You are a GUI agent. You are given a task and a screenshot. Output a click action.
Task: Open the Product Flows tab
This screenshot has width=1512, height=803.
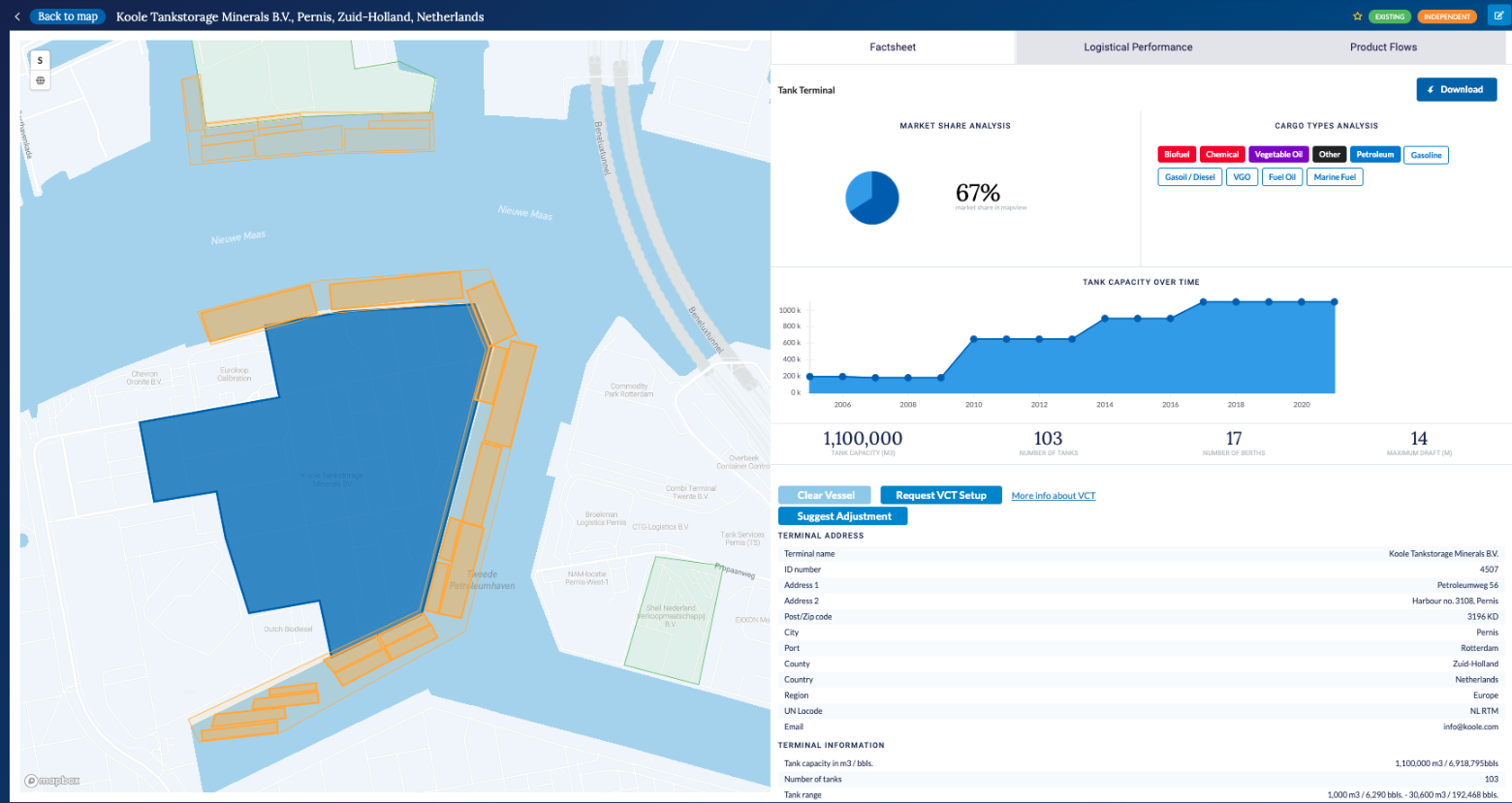click(1383, 46)
